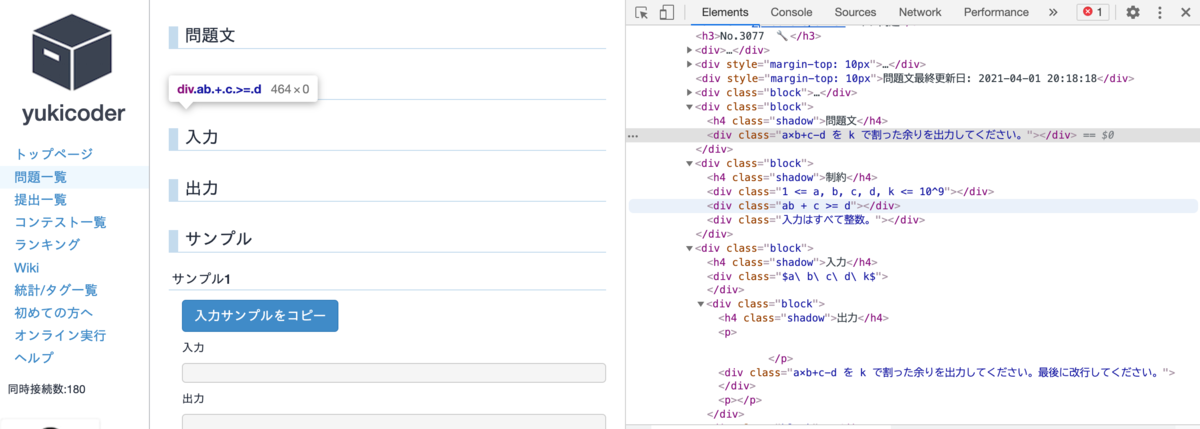
Task: Show more DevTools tabs with the » icon
Action: [1052, 12]
